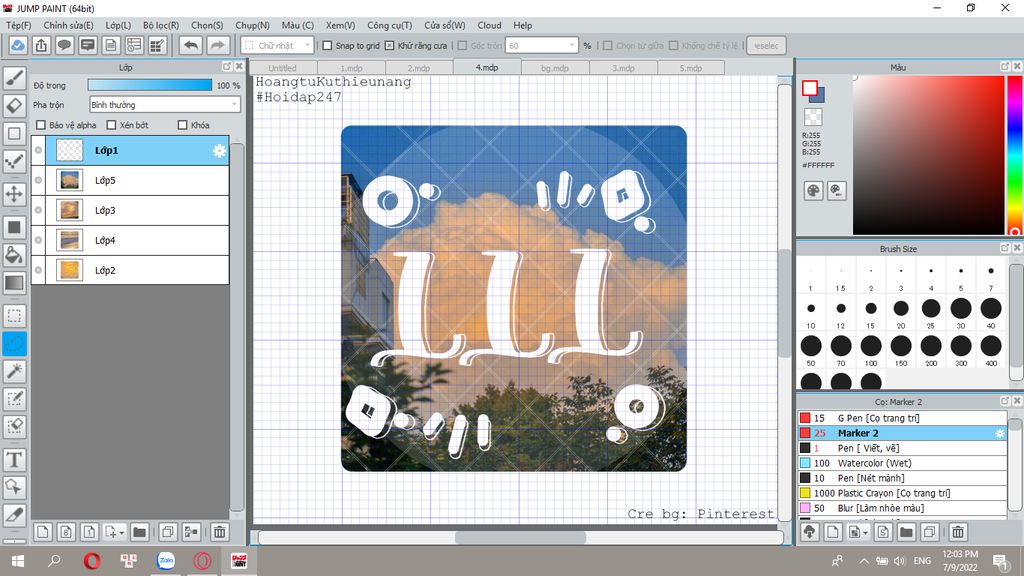Image resolution: width=1024 pixels, height=576 pixels.
Task: Open the speech bubble comment icon
Action: click(64, 46)
